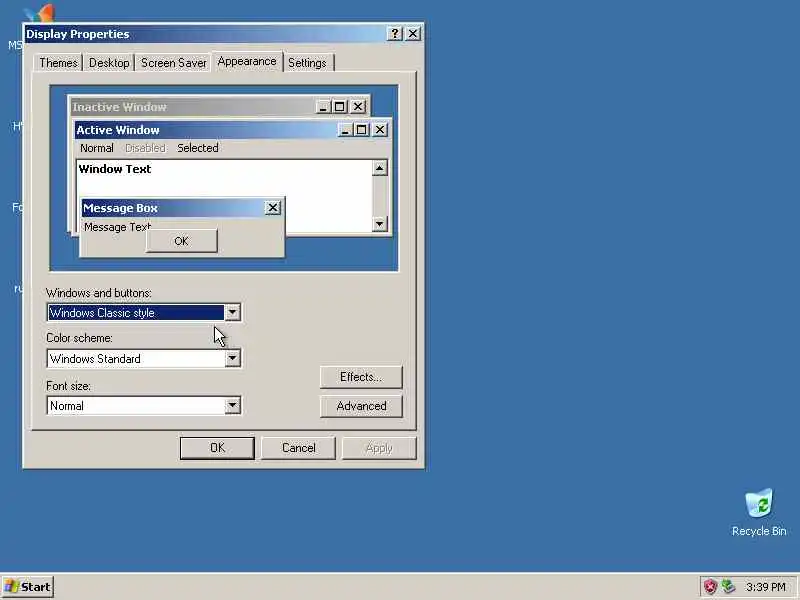Click the Apply button
Image resolution: width=800 pixels, height=600 pixels.
pos(379,448)
